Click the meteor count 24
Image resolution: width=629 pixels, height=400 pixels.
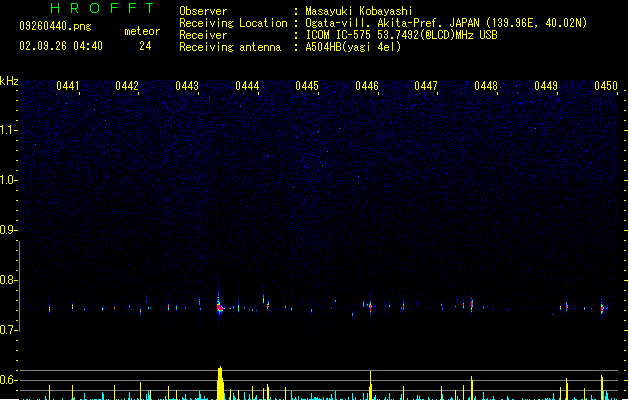145,46
